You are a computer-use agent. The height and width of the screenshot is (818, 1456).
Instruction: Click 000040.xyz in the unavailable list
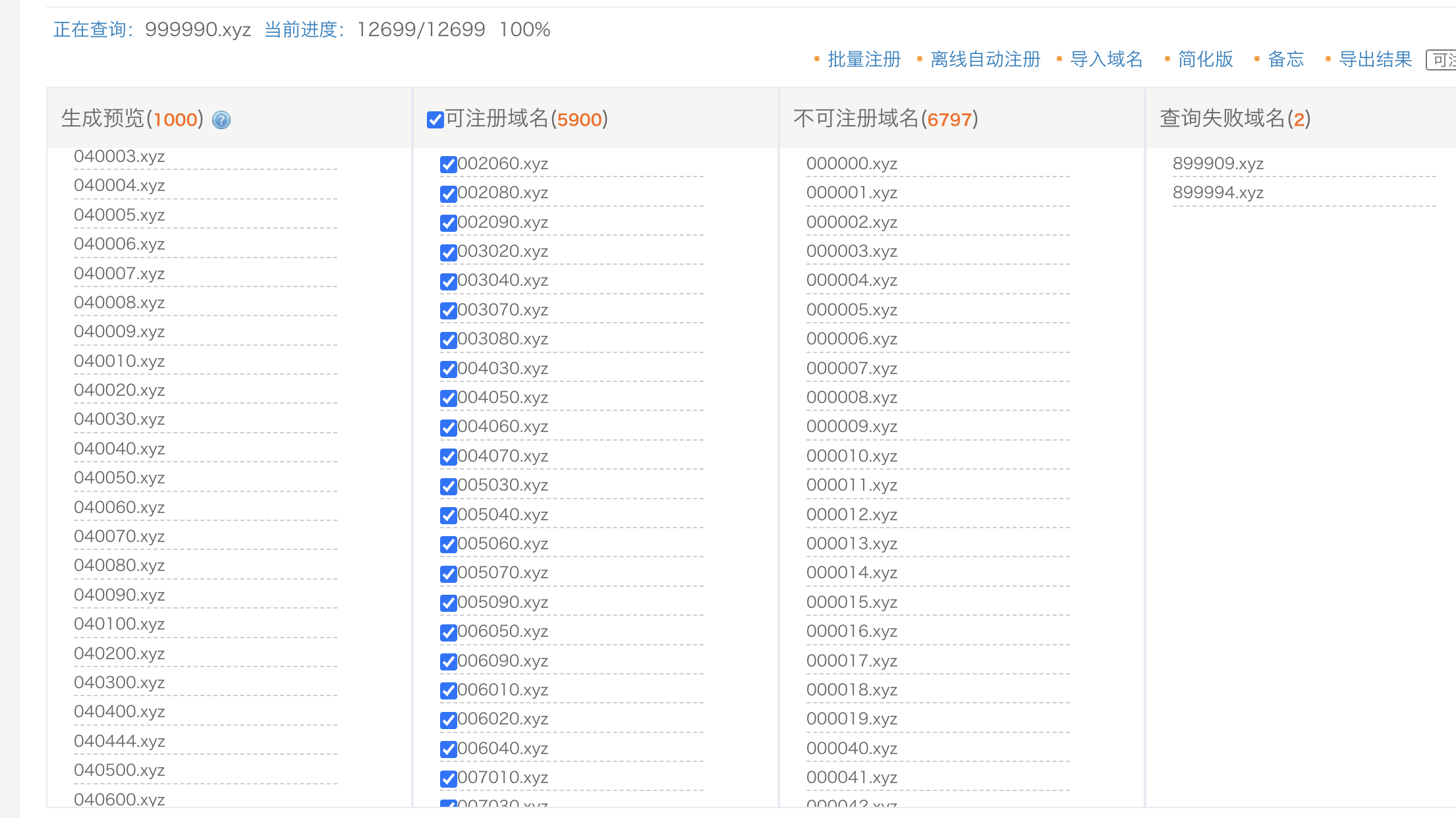852,748
